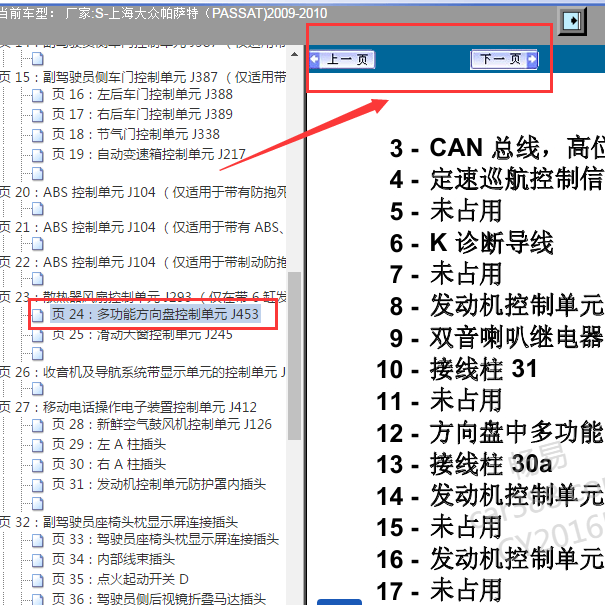This screenshot has height=605, width=605.
Task: Click the panel toggle arrow icon at top right
Action: pos(573,21)
